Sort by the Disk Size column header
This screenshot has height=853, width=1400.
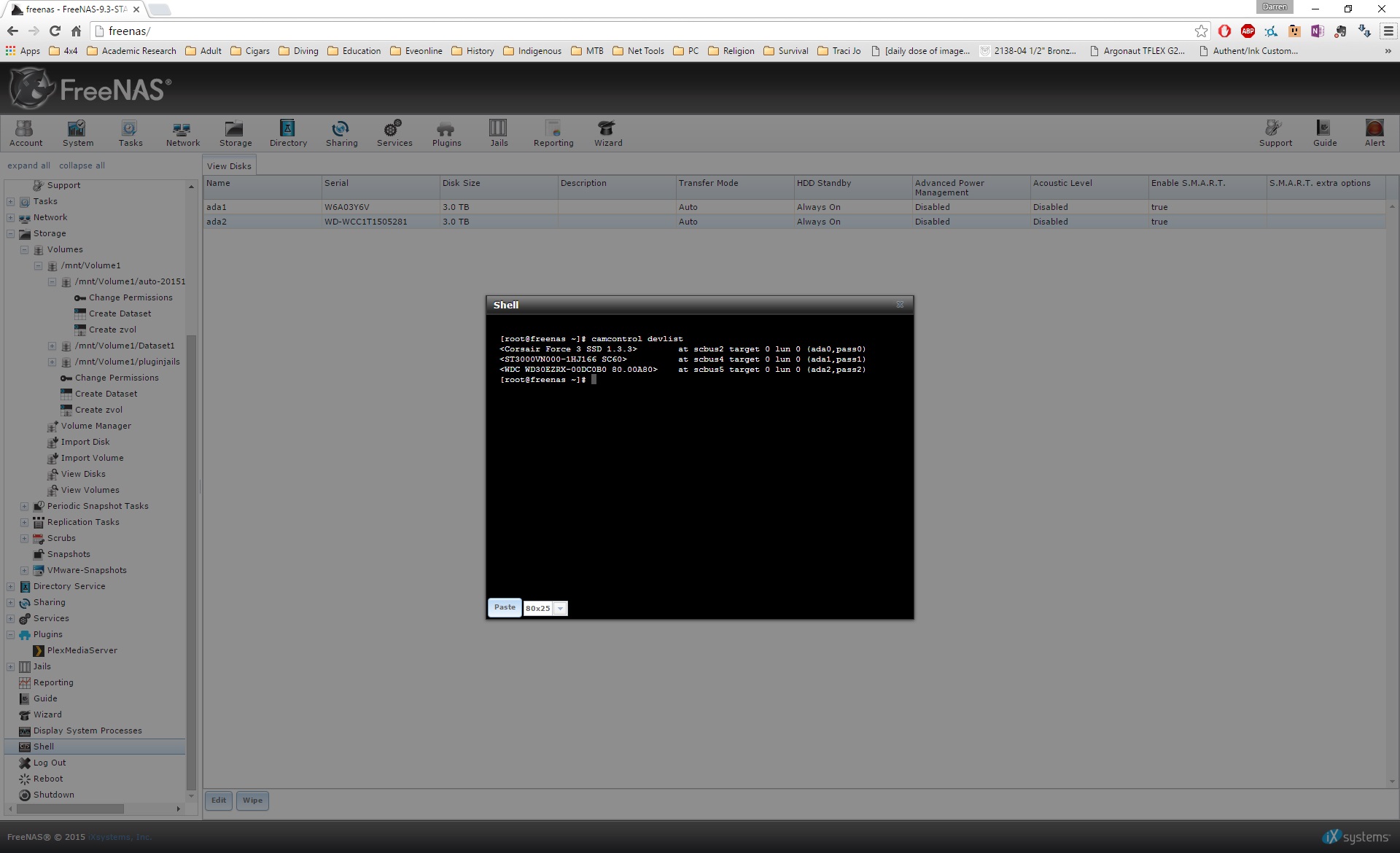(499, 187)
